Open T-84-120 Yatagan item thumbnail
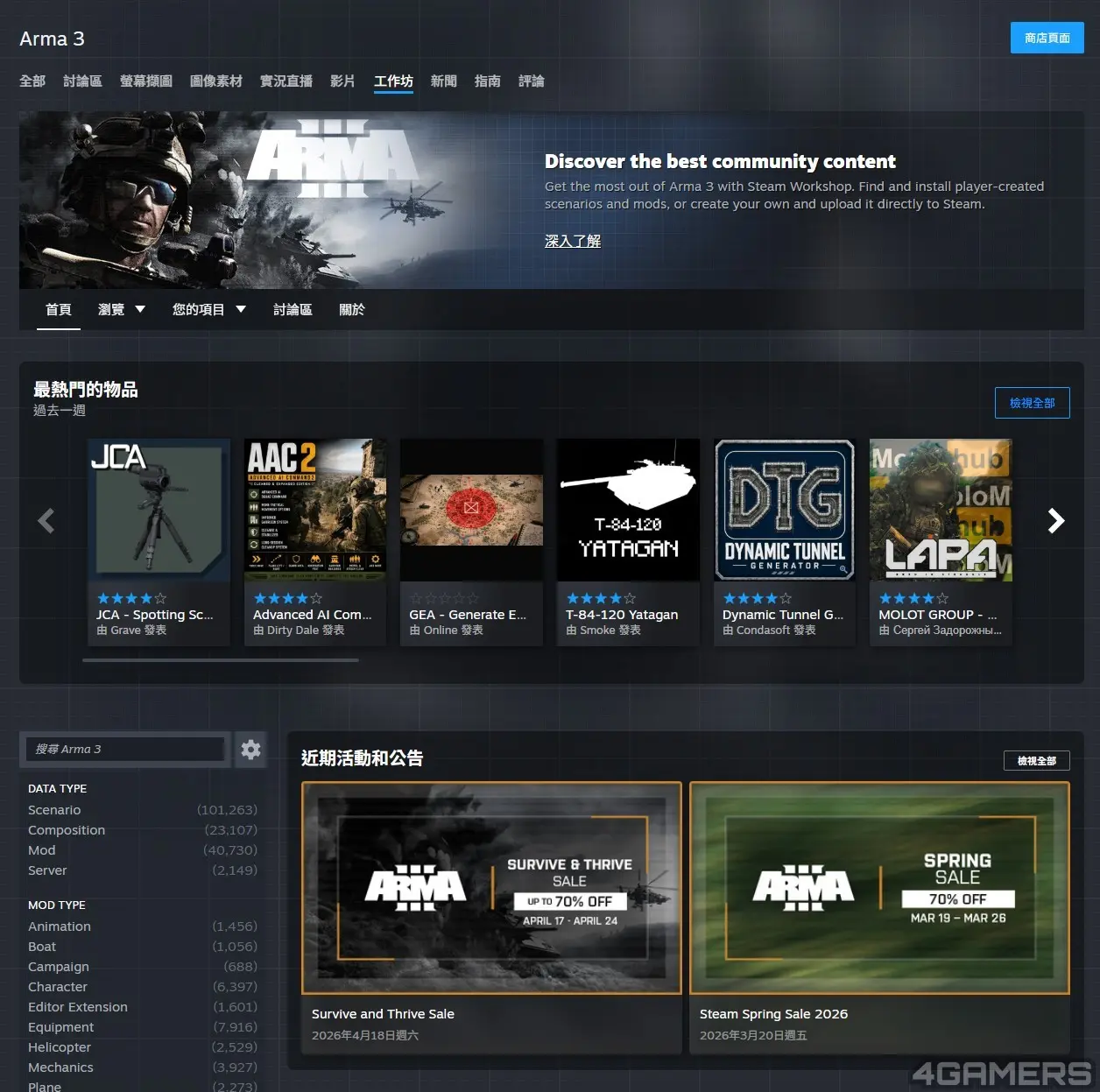 (628, 510)
